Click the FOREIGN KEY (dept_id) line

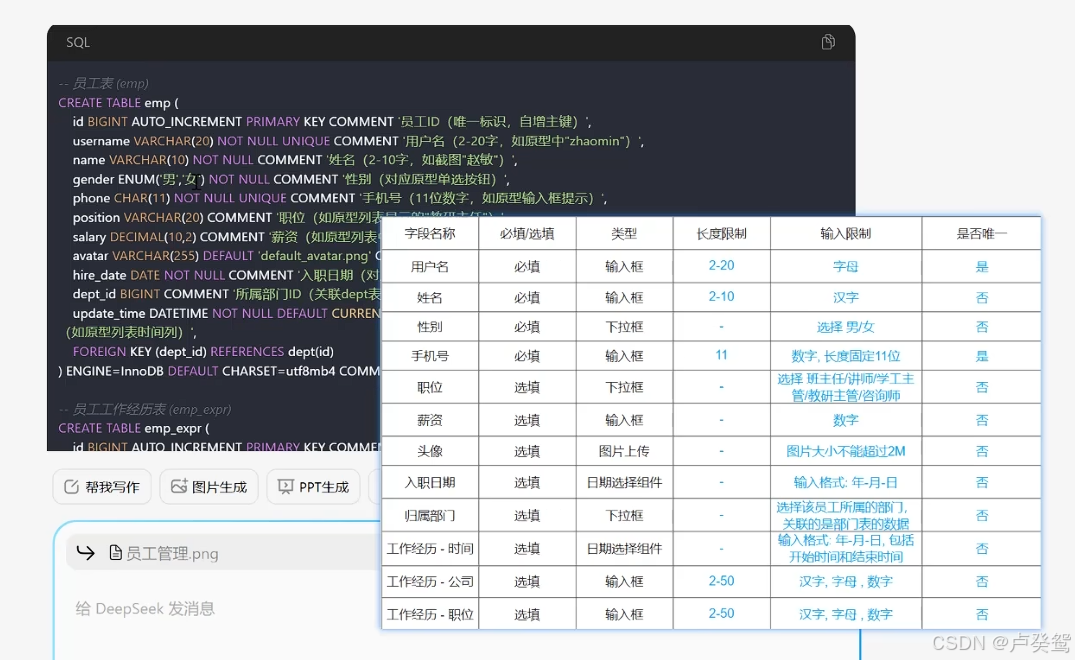click(x=203, y=352)
